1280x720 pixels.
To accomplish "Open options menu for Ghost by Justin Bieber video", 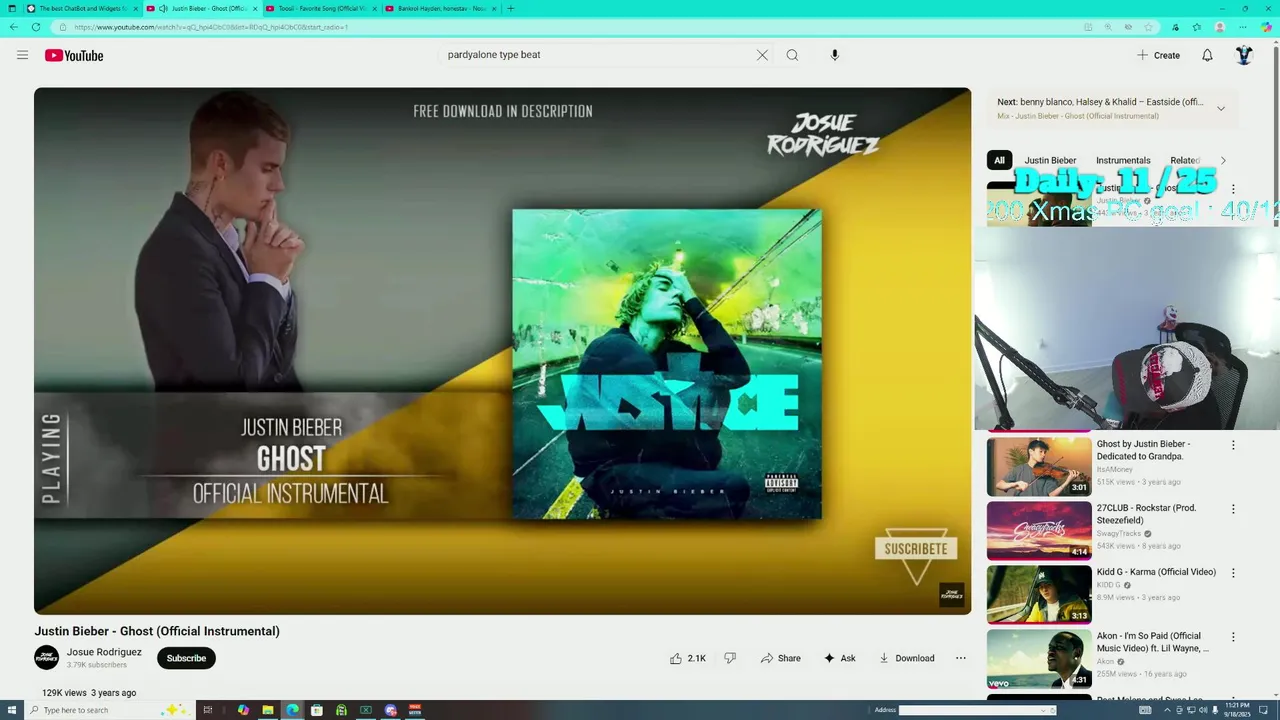I will [x=1233, y=445].
